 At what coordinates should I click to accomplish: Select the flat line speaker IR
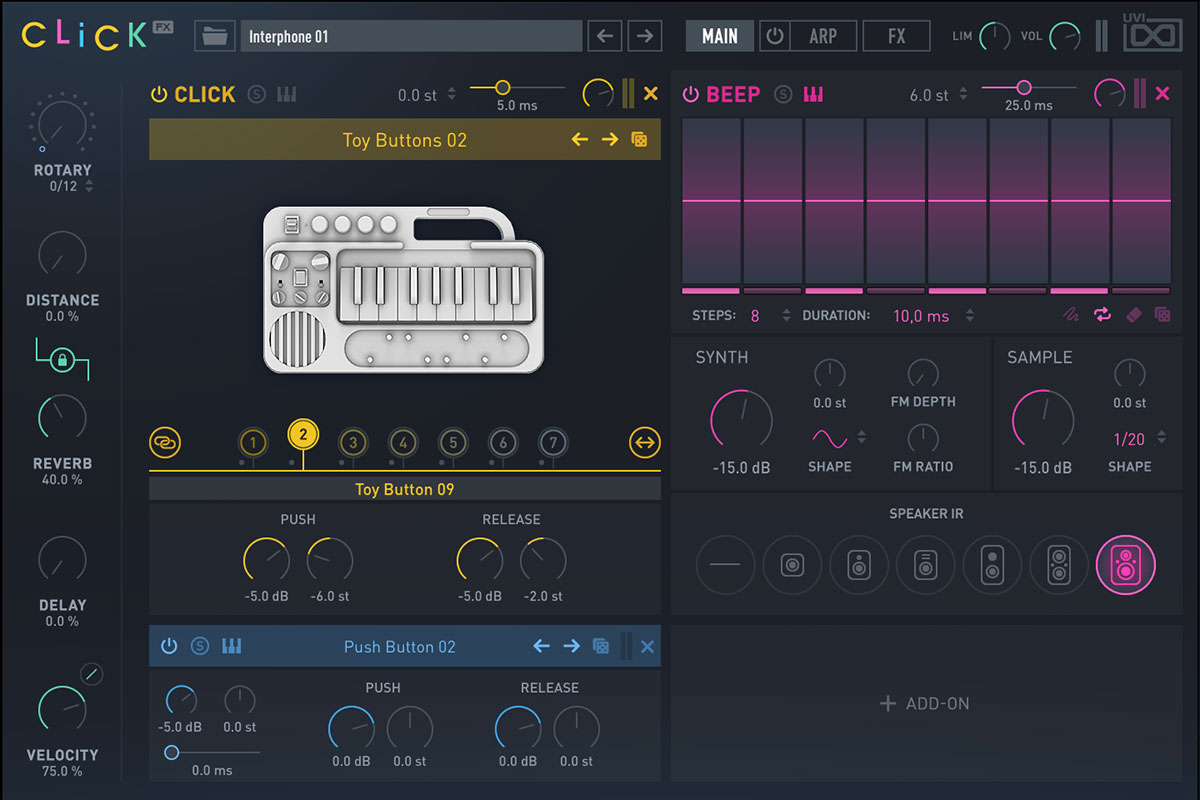coord(725,565)
